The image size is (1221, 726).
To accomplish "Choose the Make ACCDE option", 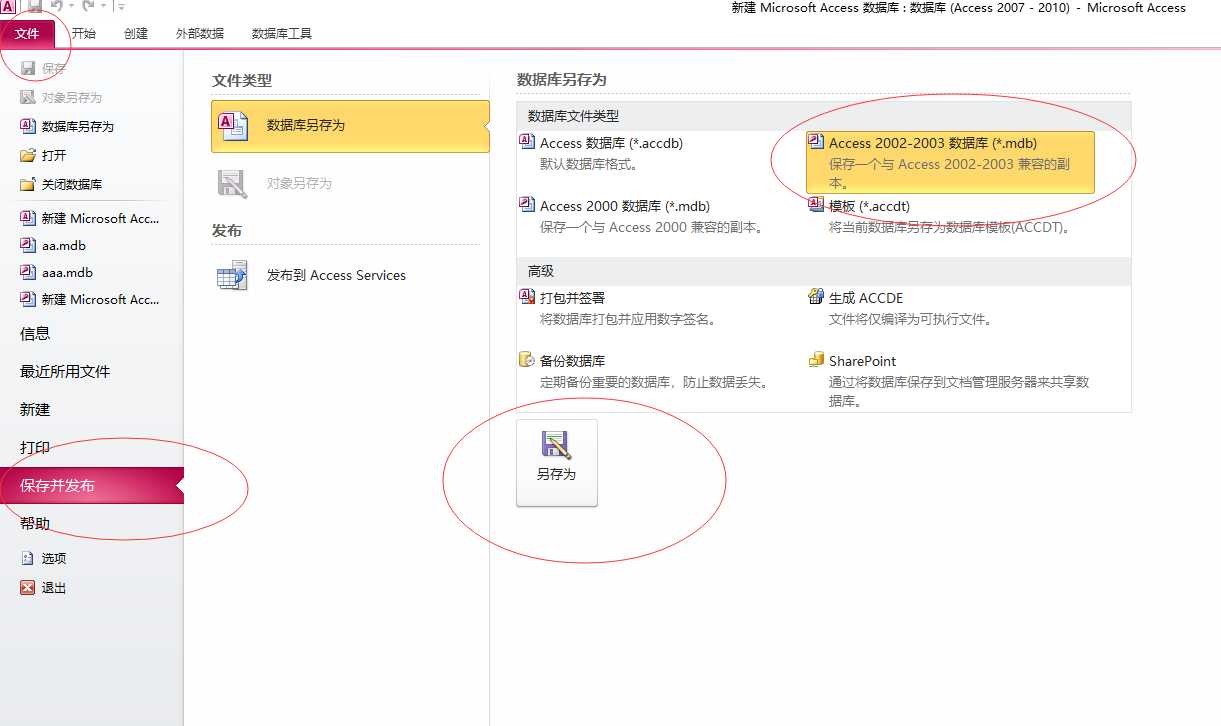I will (x=865, y=298).
